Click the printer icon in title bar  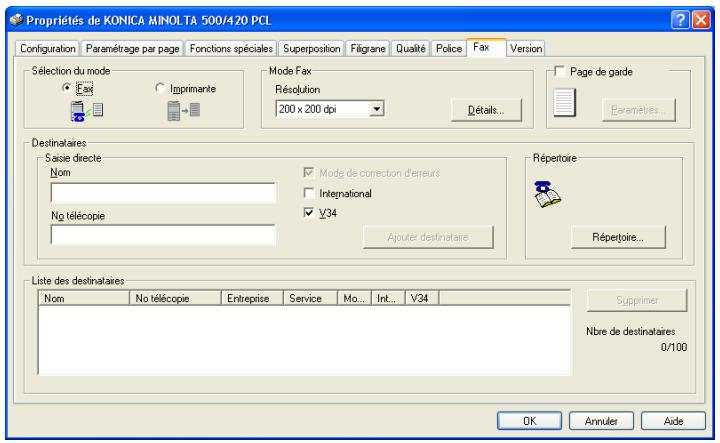click(17, 20)
